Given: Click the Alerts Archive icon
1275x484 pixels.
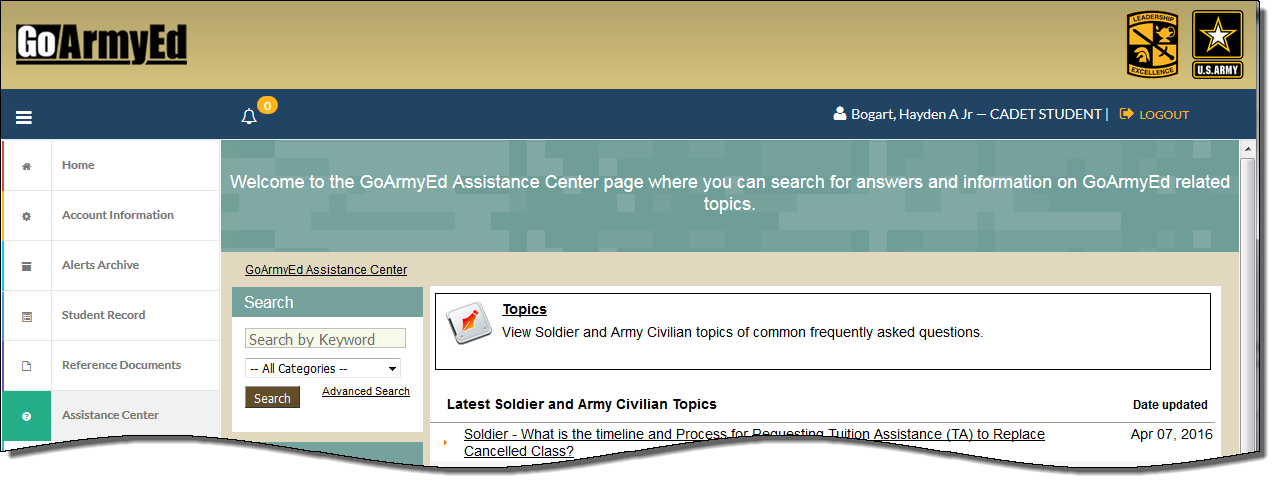Looking at the screenshot, I should [x=26, y=266].
